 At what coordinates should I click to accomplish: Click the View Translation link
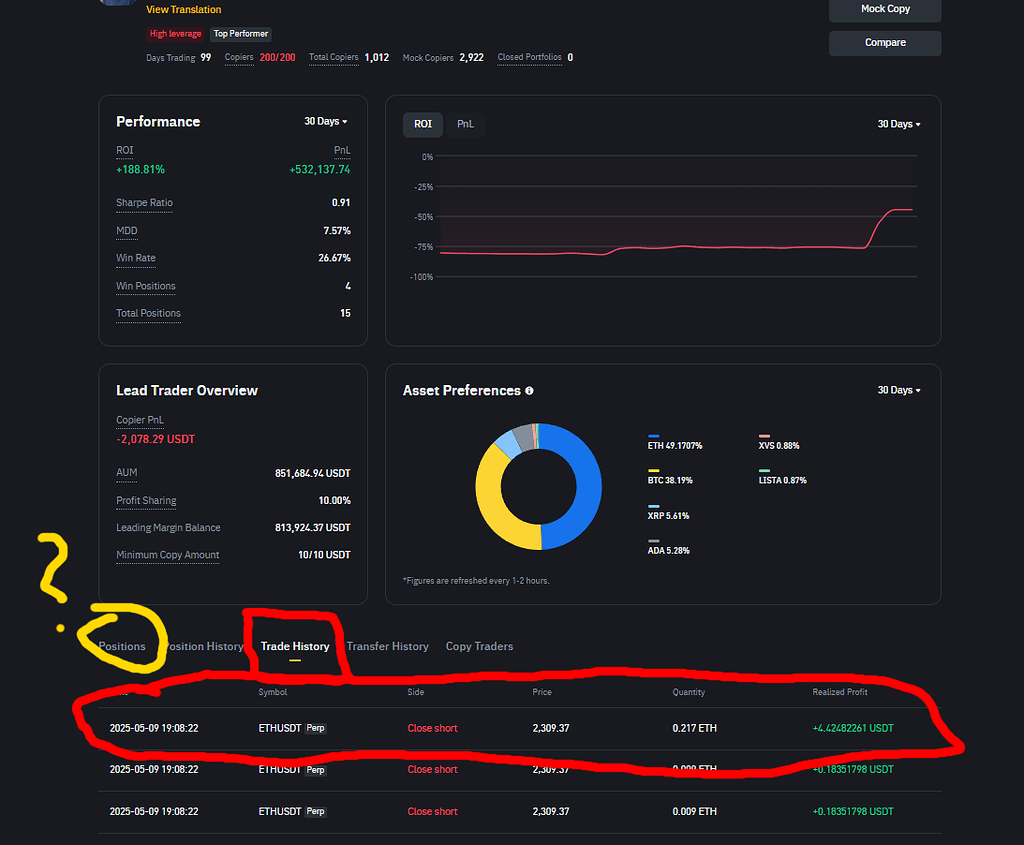coord(183,9)
